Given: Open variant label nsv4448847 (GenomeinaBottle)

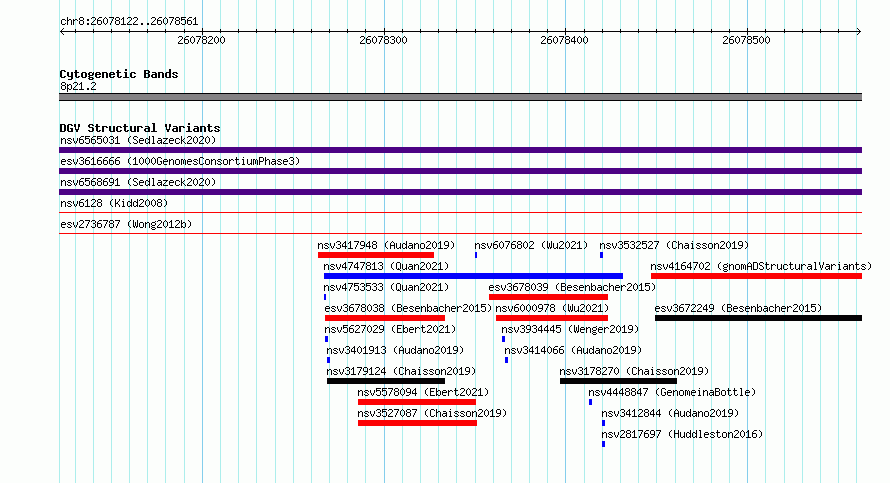Looking at the screenshot, I should pos(673,392).
